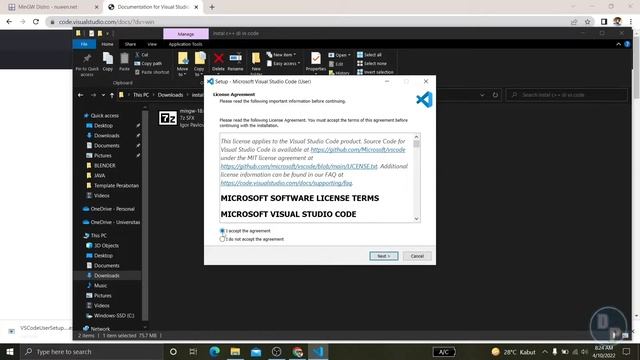Open the Open dropdown in ribbon
The height and width of the screenshot is (360, 640).
coord(340,55)
